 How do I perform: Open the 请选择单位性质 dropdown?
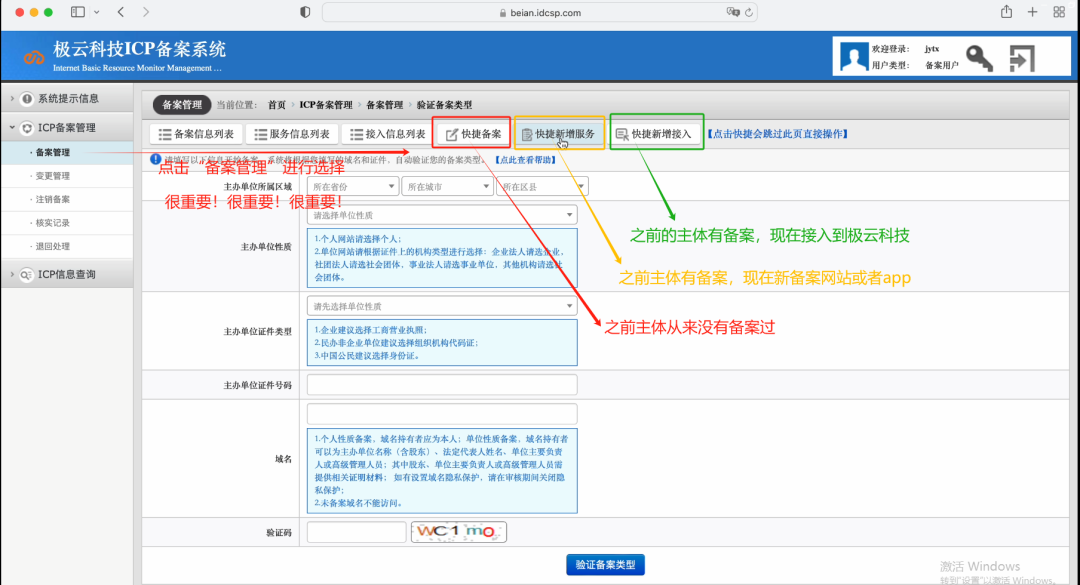pos(441,215)
